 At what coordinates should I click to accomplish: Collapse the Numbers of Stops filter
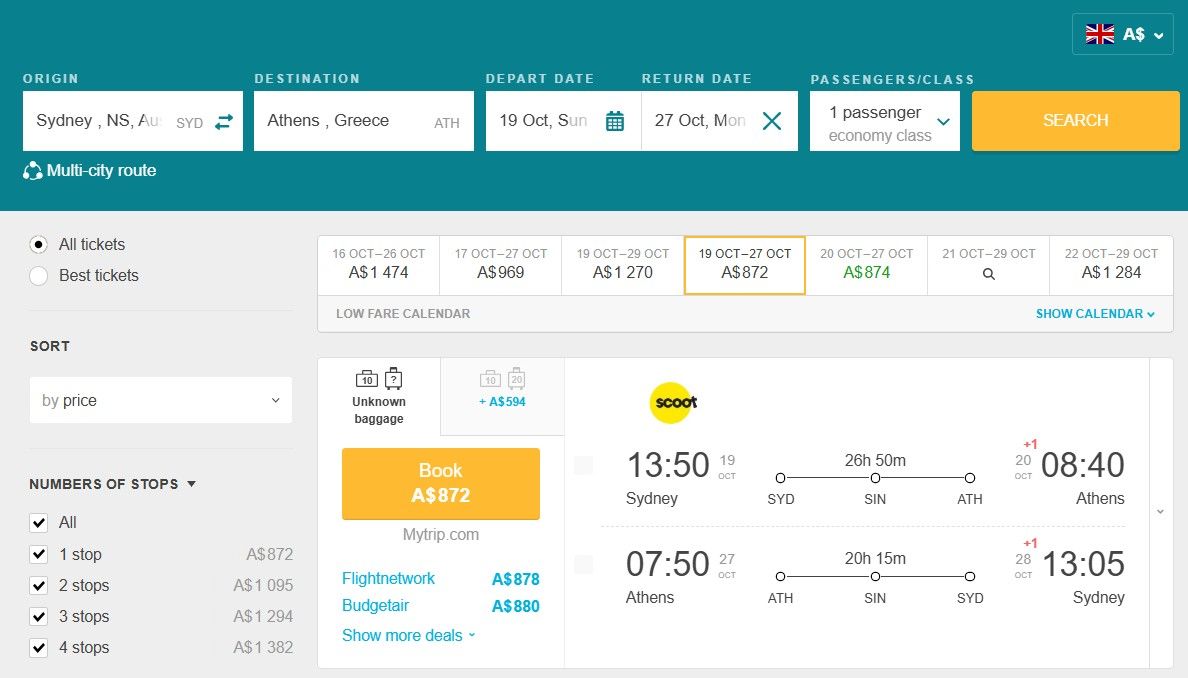112,484
